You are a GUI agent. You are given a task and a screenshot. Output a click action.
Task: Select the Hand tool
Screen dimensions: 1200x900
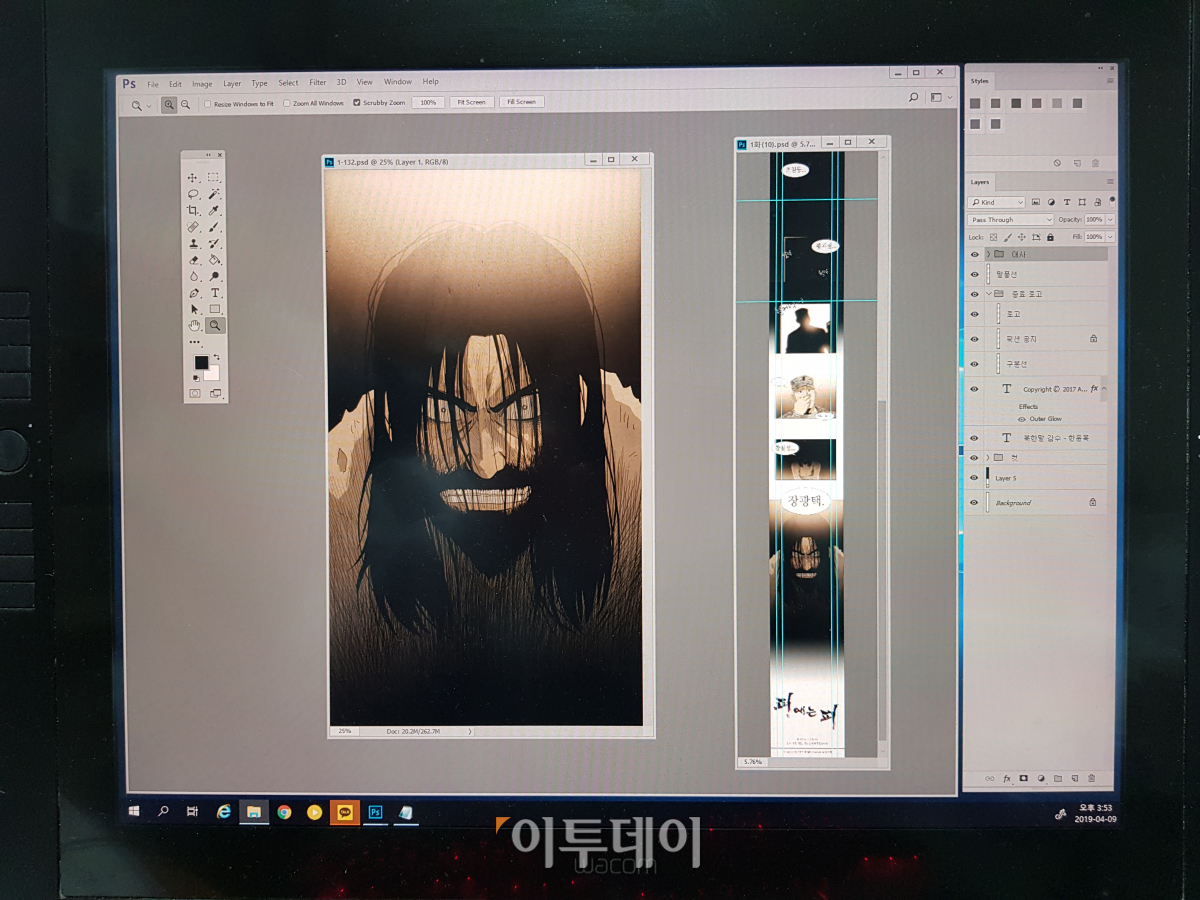[193, 324]
